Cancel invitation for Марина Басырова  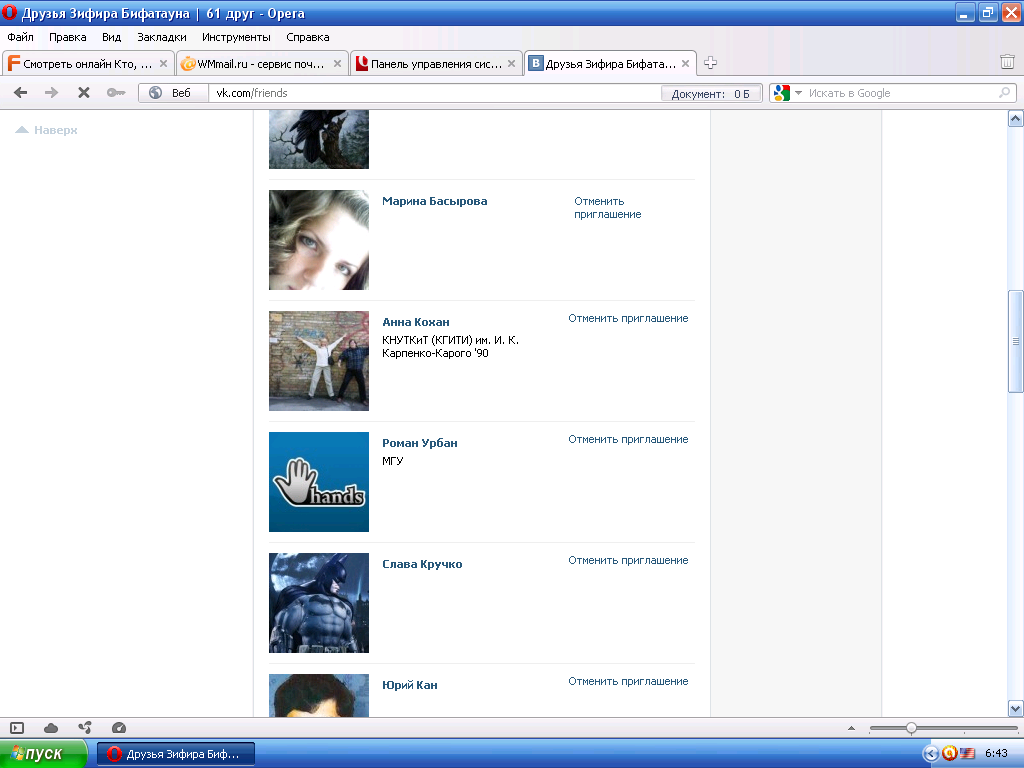point(607,208)
